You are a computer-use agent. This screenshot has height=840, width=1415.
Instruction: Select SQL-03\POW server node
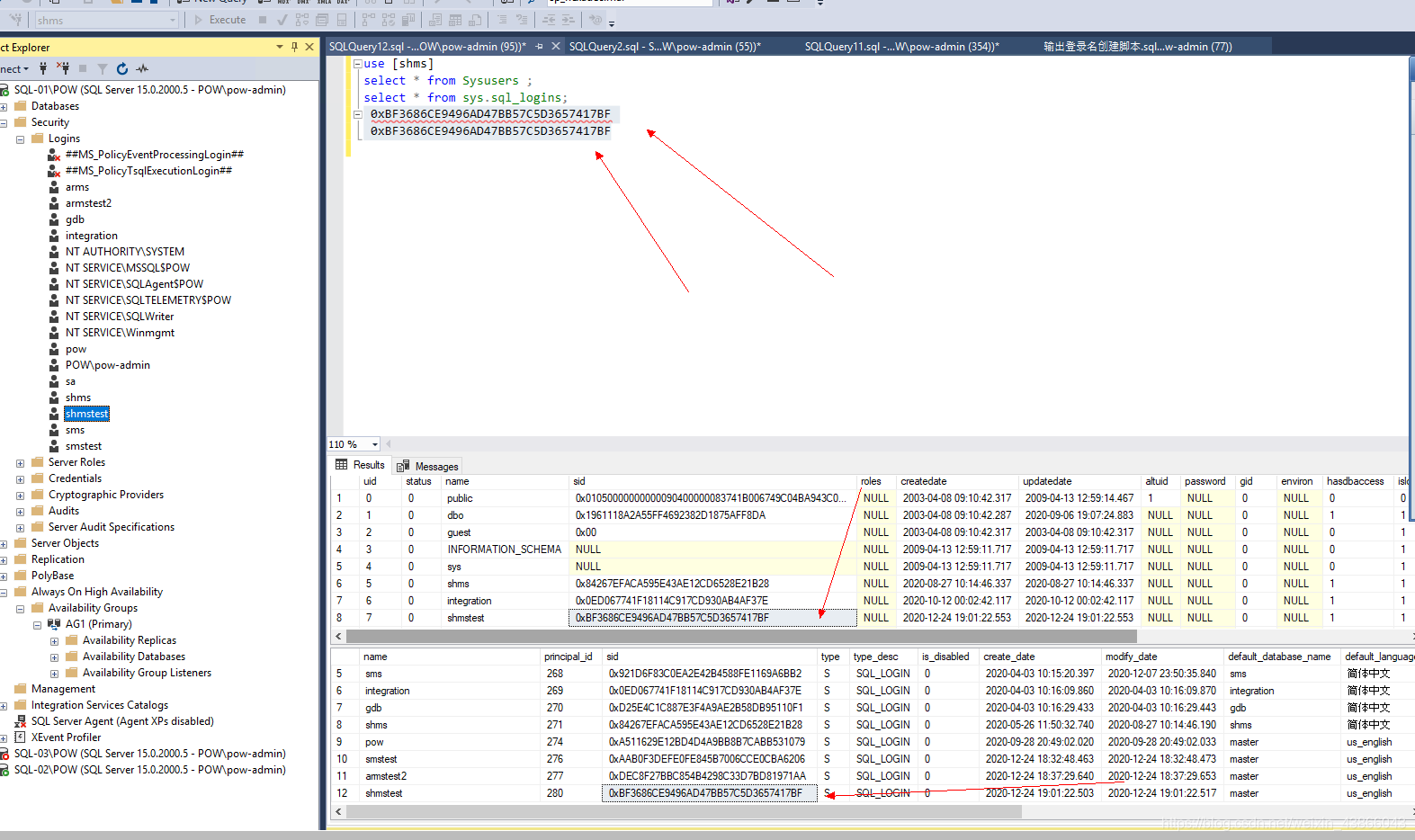point(149,754)
